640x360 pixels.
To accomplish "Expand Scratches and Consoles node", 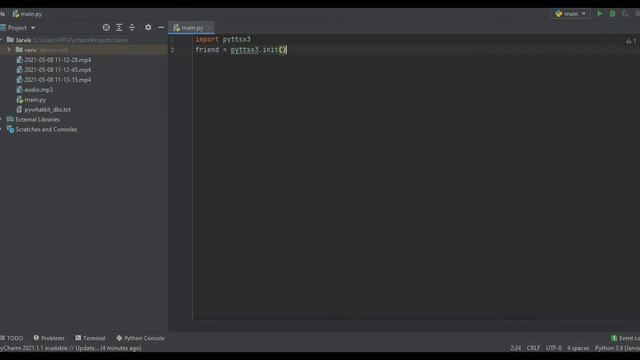I will point(1,129).
